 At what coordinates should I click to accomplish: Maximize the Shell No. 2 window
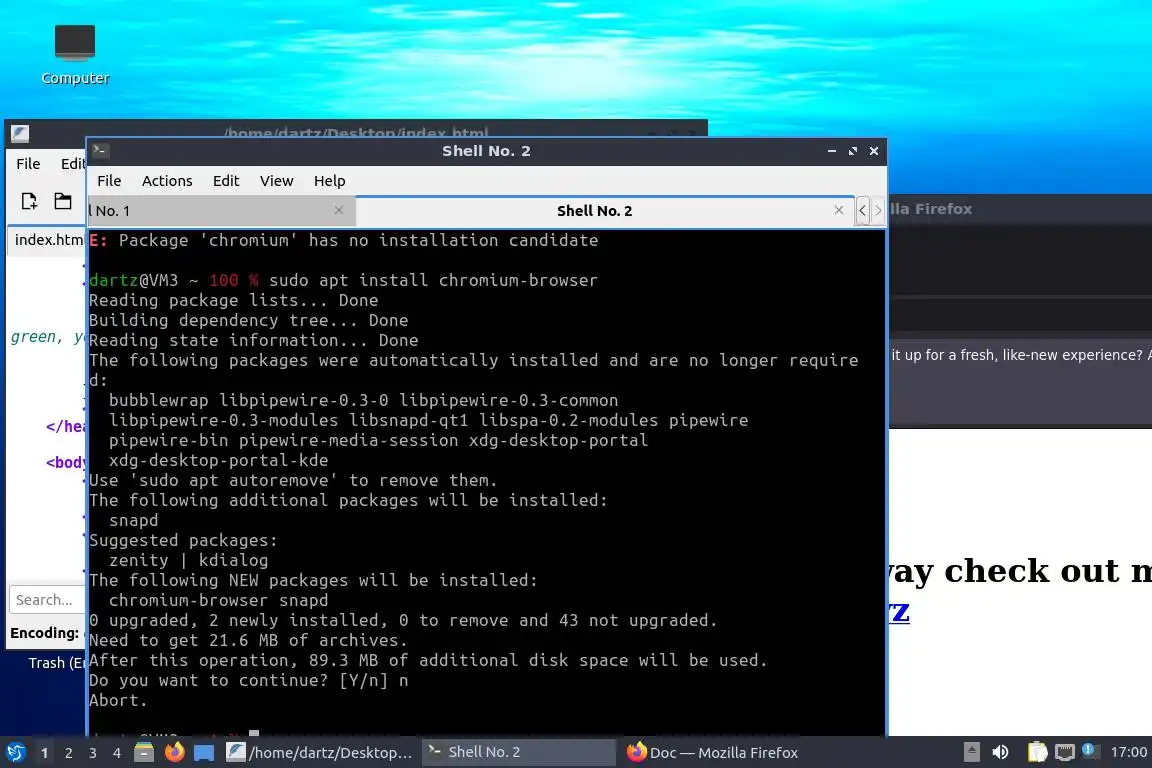point(853,151)
